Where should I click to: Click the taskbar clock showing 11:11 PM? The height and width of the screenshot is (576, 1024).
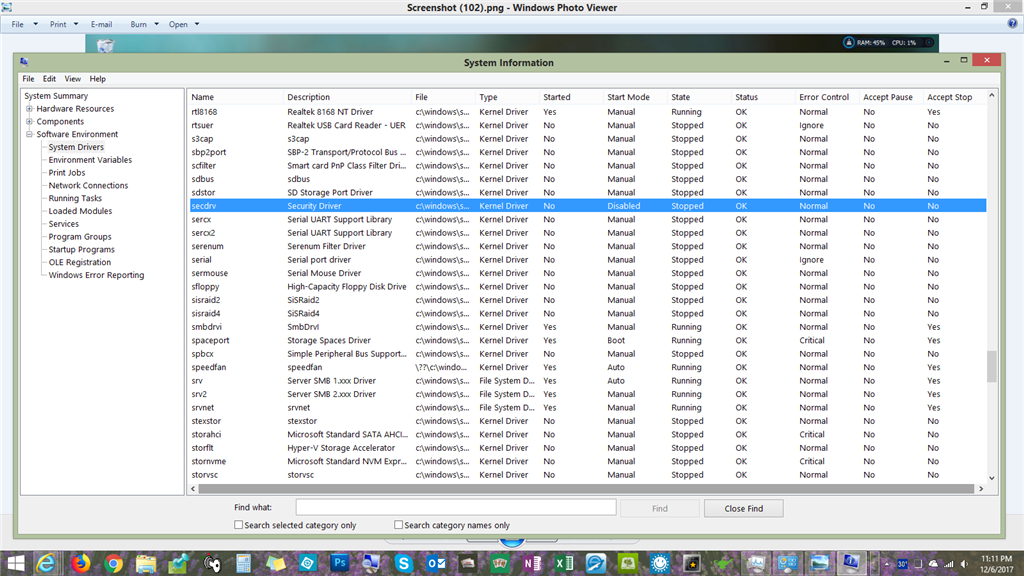[x=996, y=564]
